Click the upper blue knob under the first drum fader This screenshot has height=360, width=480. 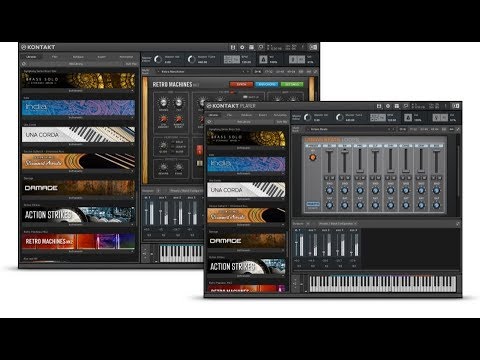point(329,191)
